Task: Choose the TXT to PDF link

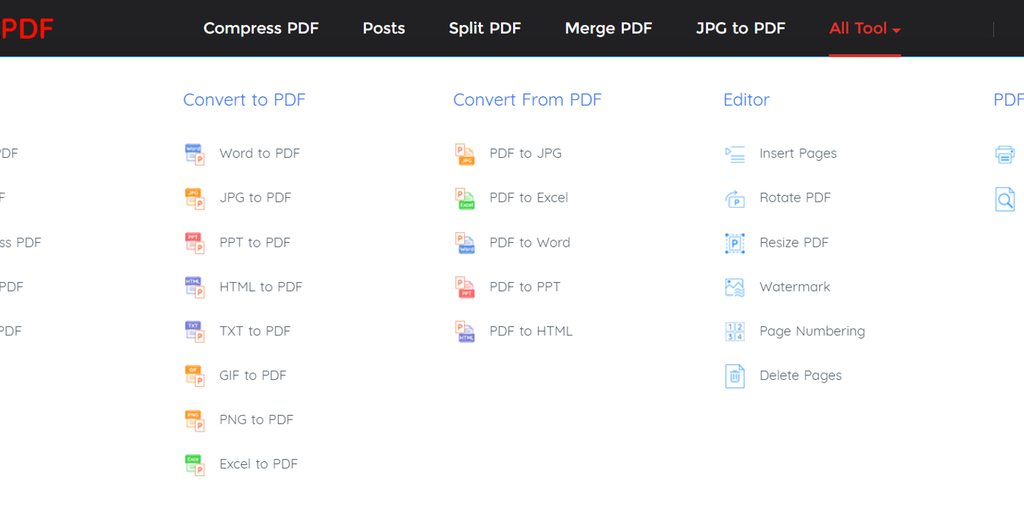Action: click(x=255, y=331)
